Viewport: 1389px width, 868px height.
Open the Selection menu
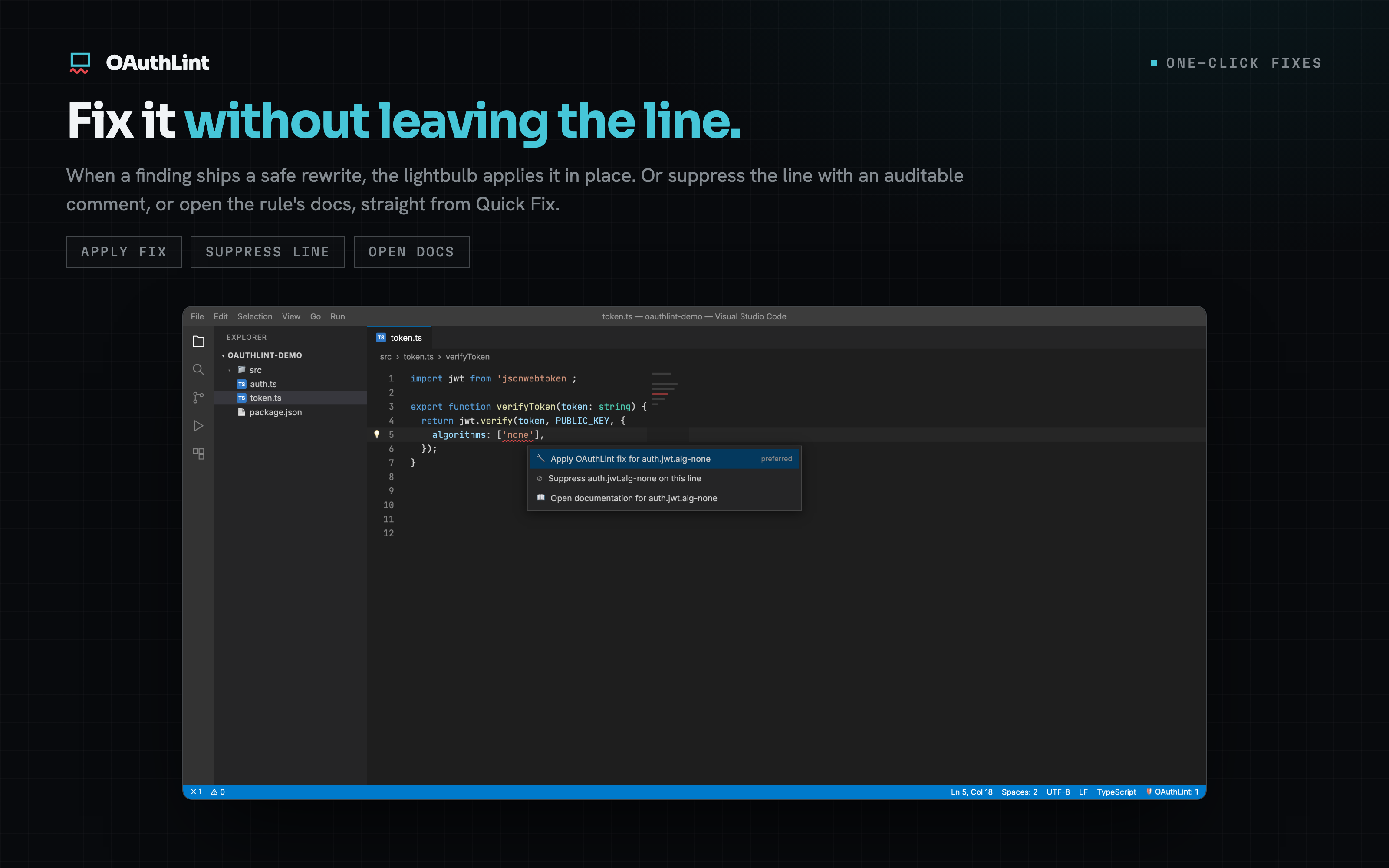tap(255, 316)
